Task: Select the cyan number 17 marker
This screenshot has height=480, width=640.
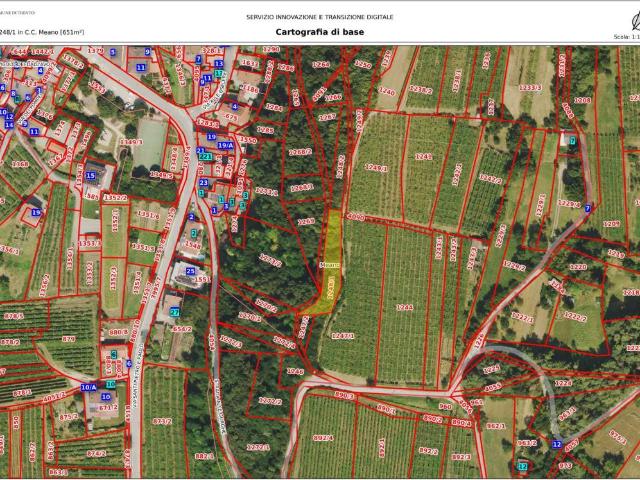Action: point(219,73)
